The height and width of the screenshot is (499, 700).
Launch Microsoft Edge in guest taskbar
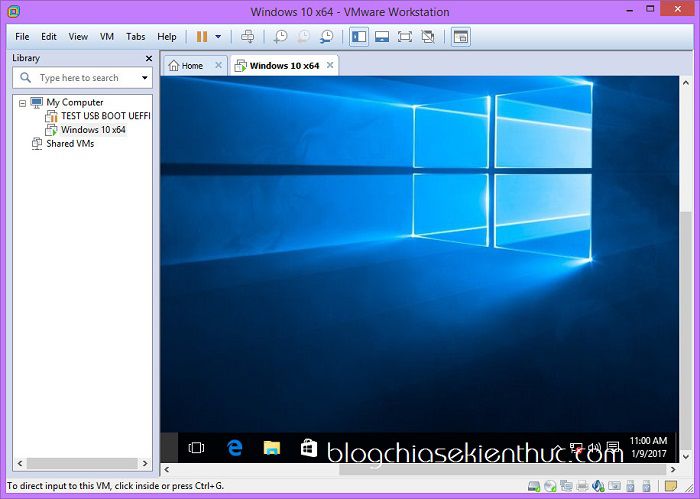point(234,447)
